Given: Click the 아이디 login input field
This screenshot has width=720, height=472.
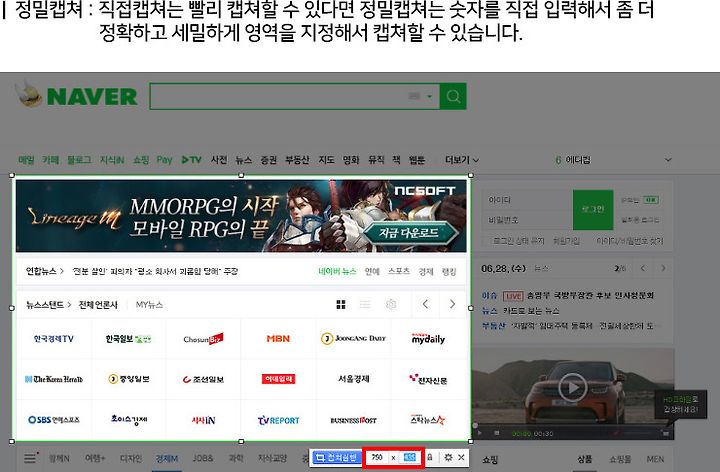Looking at the screenshot, I should [x=528, y=200].
